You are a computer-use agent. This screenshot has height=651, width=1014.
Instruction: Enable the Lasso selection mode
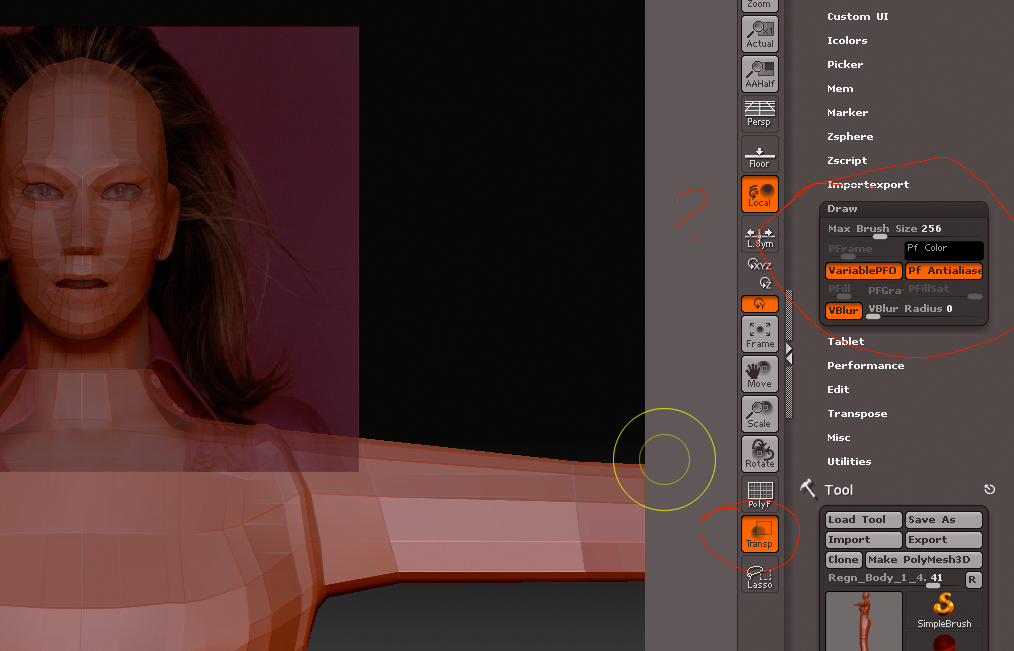click(760, 575)
